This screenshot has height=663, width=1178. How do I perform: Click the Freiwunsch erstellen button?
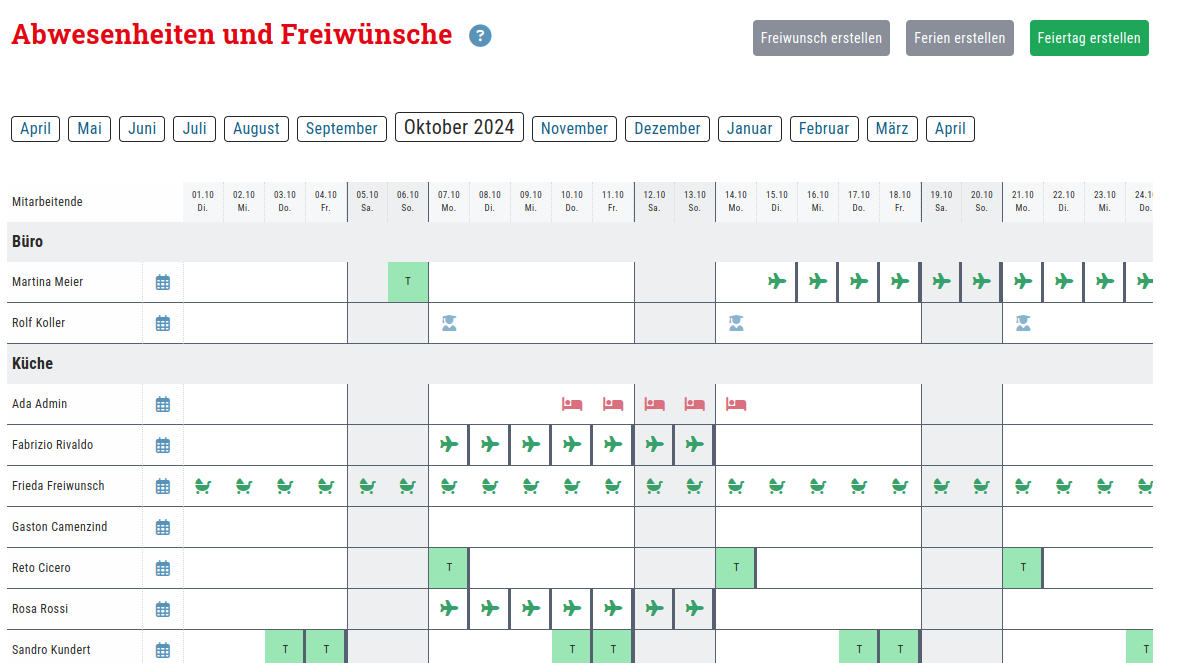(x=821, y=38)
